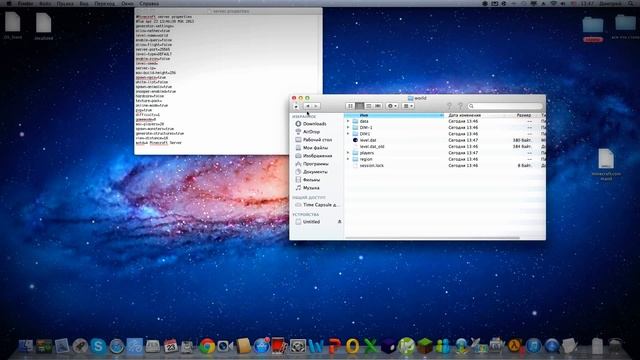Select the region folder row
Image resolution: width=640 pixels, height=360 pixels.
pyautogui.click(x=445, y=159)
